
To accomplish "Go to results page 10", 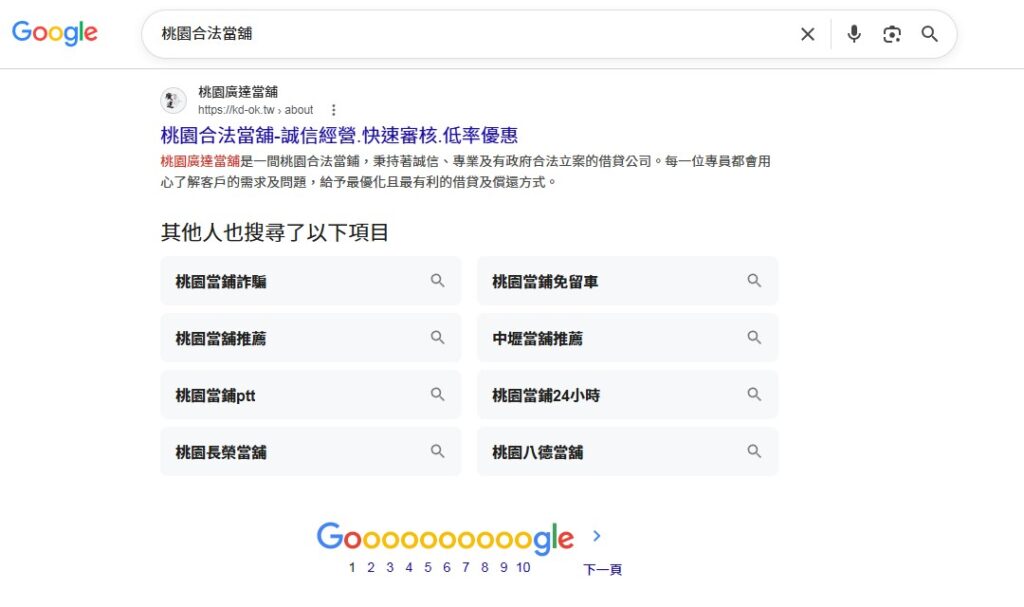I will click(x=523, y=567).
